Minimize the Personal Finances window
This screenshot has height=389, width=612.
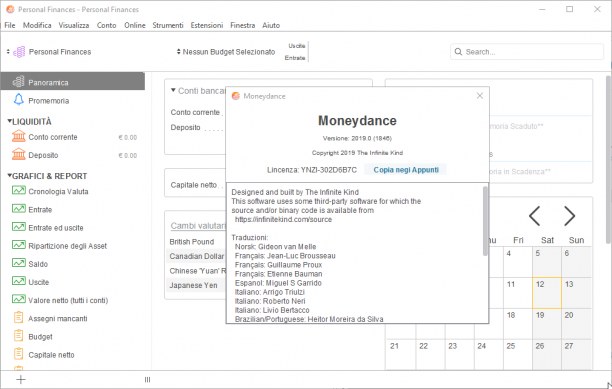[x=542, y=9]
